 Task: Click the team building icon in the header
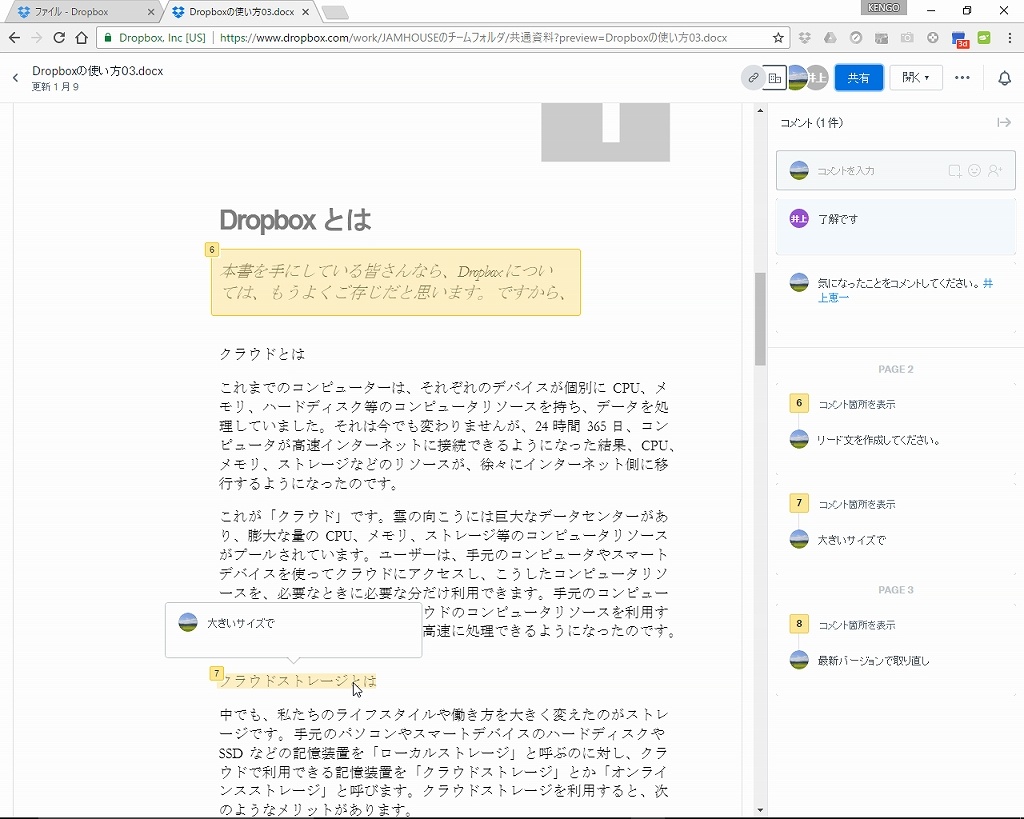point(775,78)
